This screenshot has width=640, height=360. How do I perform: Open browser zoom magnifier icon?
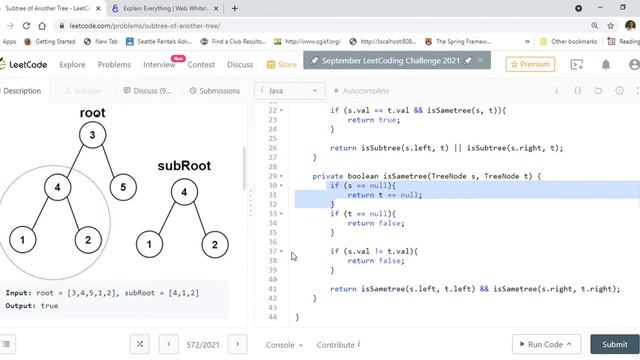595,26
